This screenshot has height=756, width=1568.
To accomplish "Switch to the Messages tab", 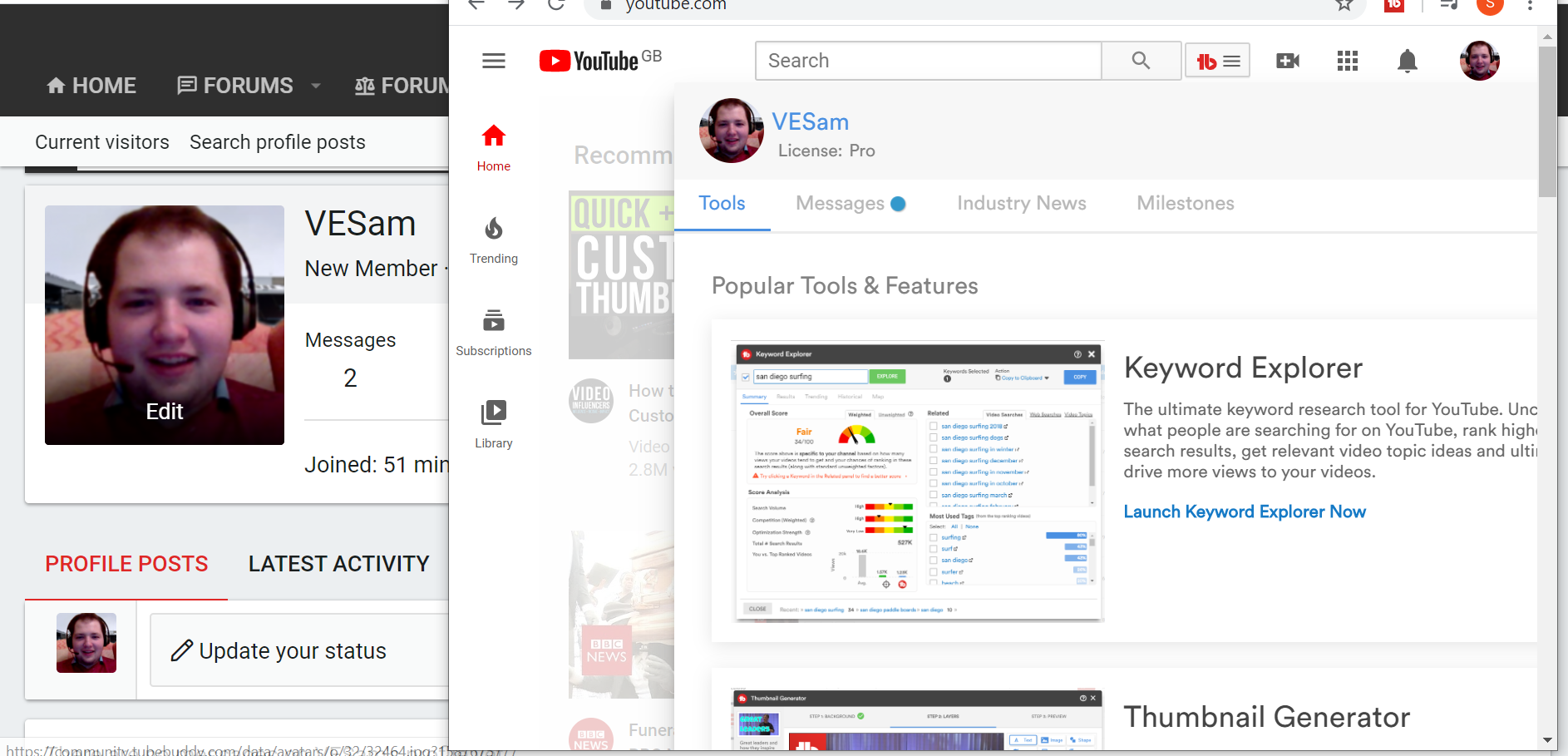I will click(851, 204).
